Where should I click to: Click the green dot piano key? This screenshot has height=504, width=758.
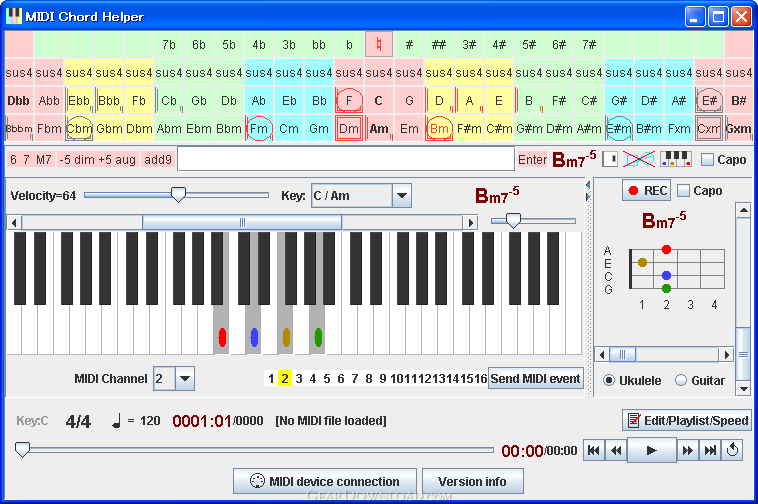point(318,337)
